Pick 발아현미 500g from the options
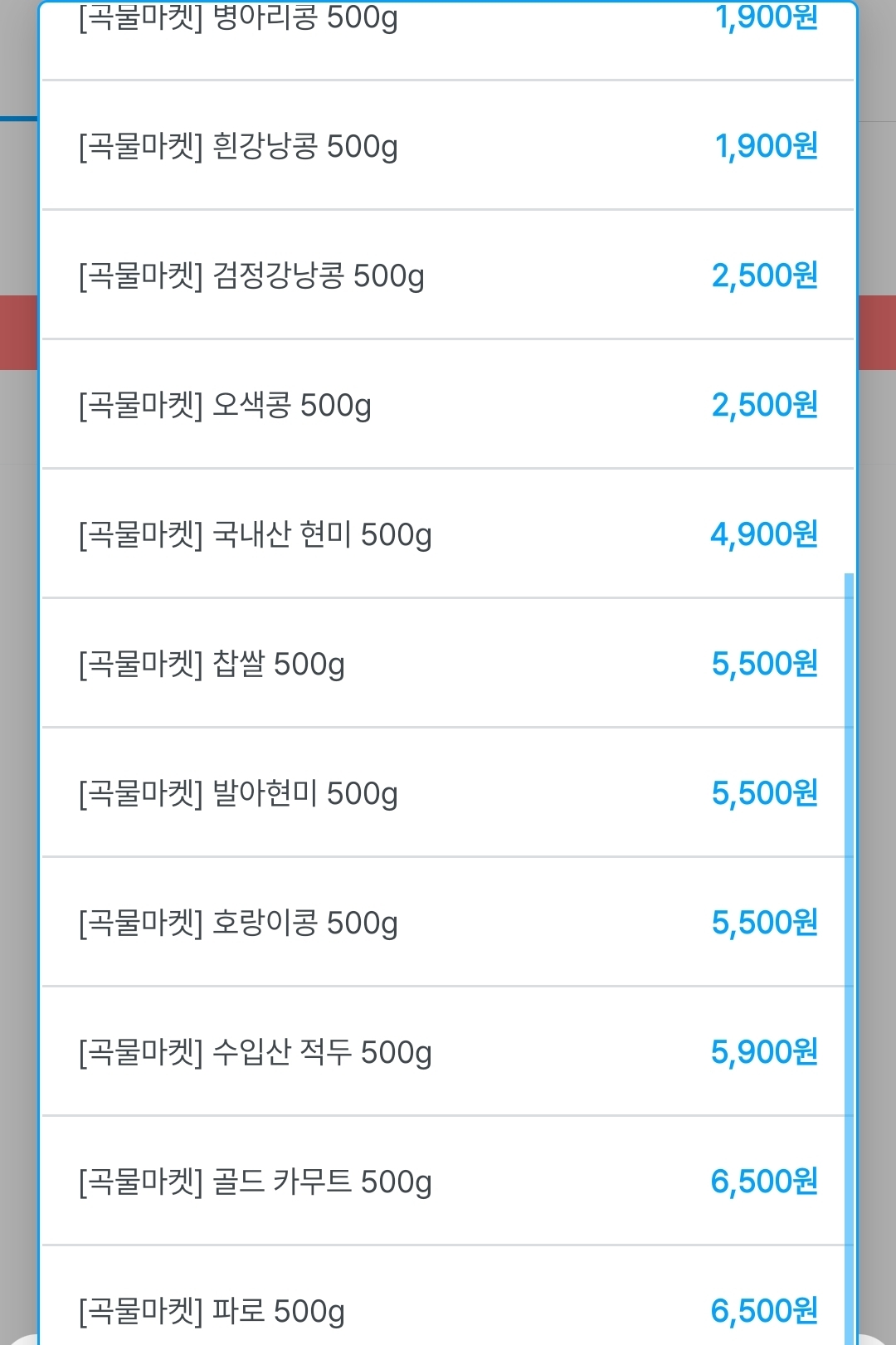This screenshot has height=1345, width=896. pos(239,794)
